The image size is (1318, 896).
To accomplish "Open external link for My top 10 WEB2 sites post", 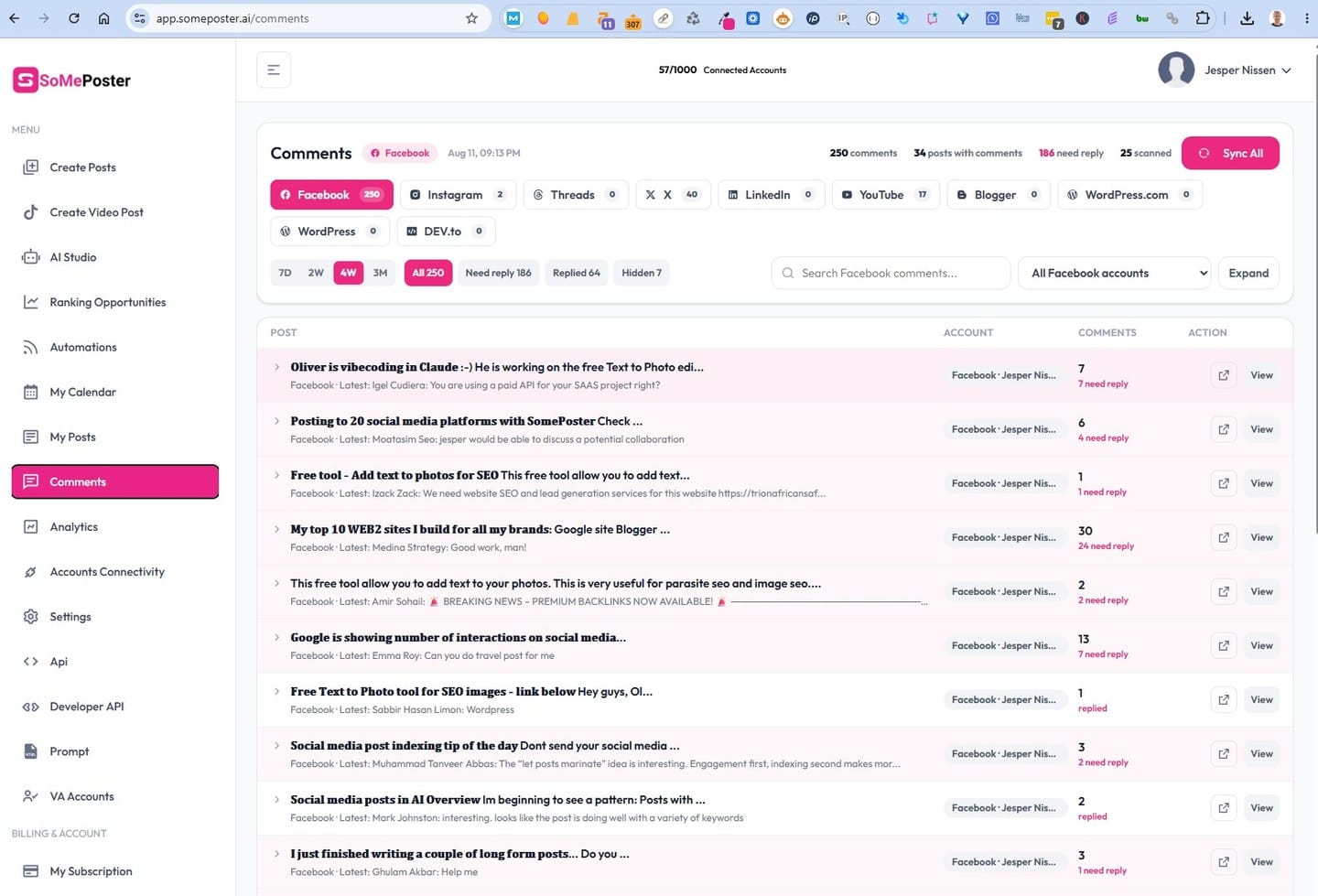I will coord(1224,537).
